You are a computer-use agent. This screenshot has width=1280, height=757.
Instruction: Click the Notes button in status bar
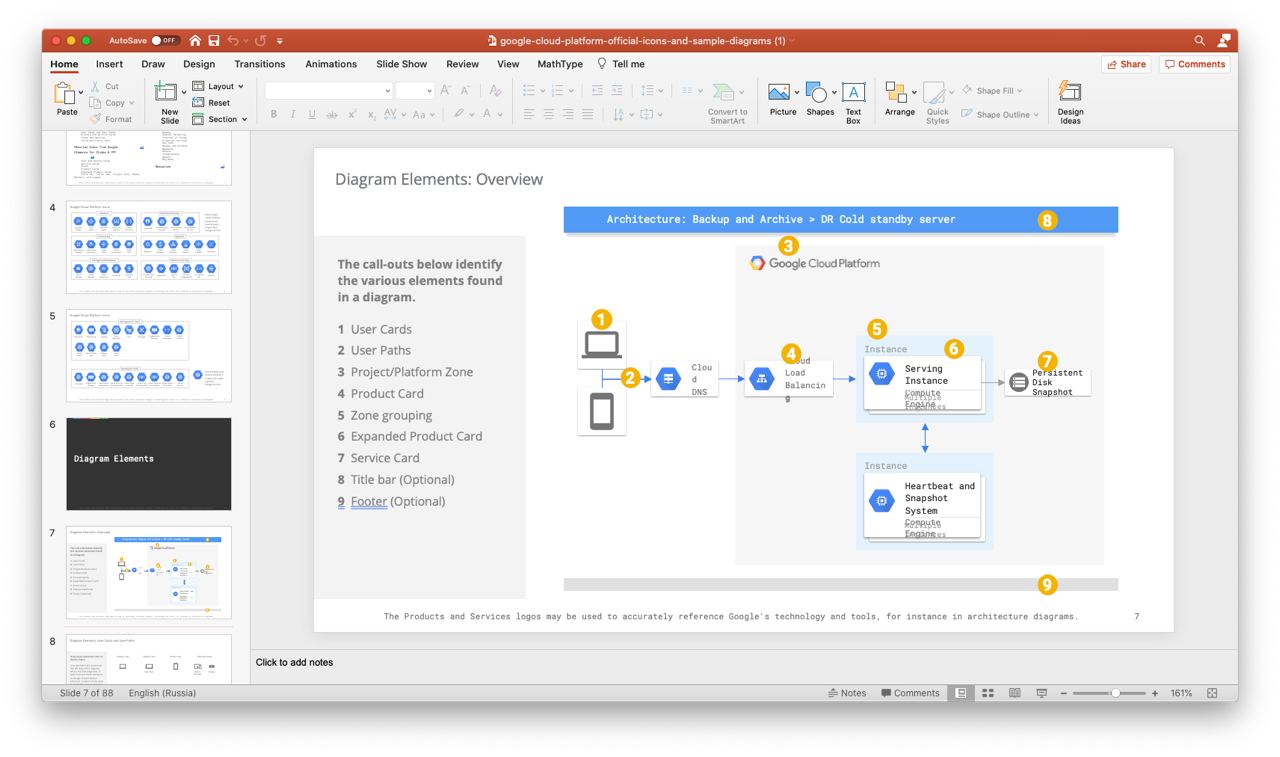click(x=847, y=693)
